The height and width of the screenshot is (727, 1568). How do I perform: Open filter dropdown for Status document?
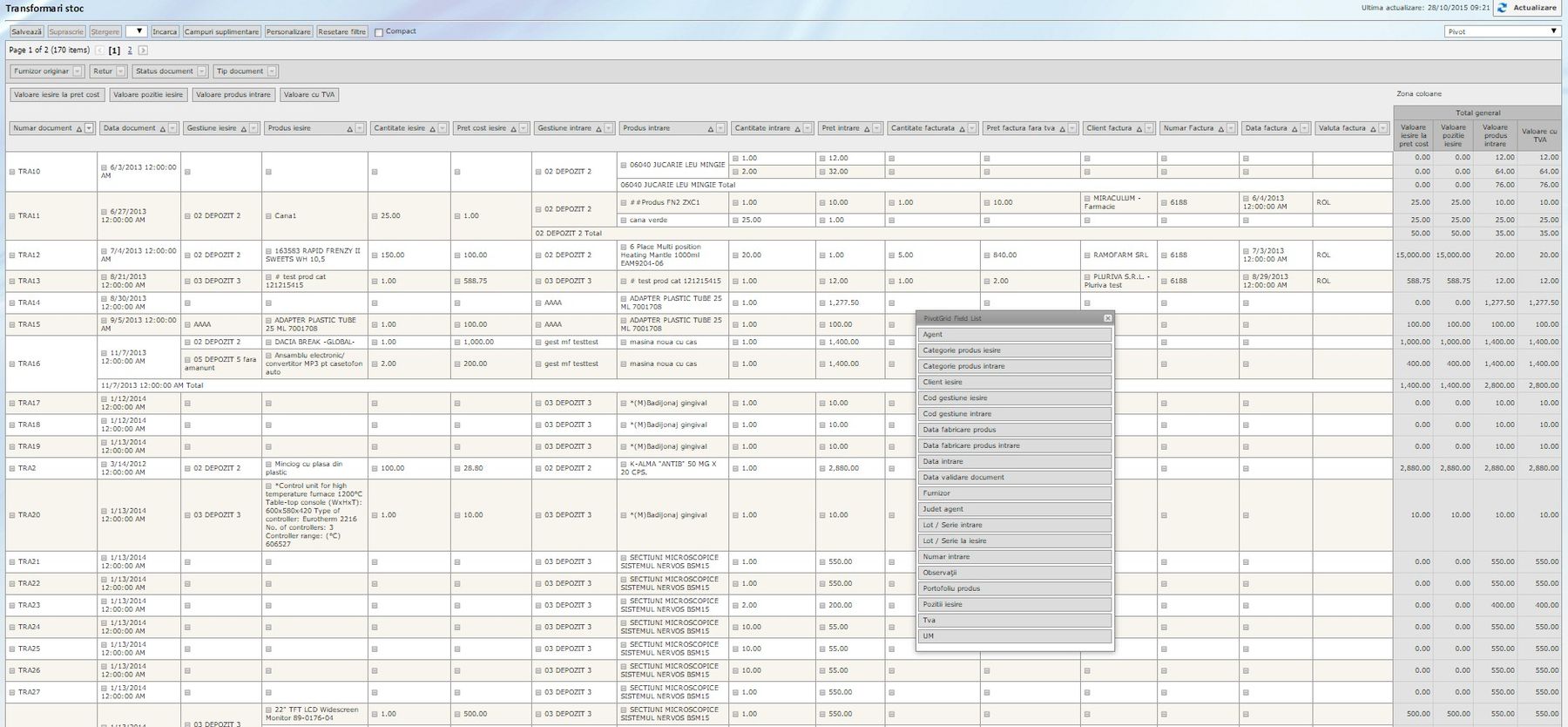[x=202, y=71]
